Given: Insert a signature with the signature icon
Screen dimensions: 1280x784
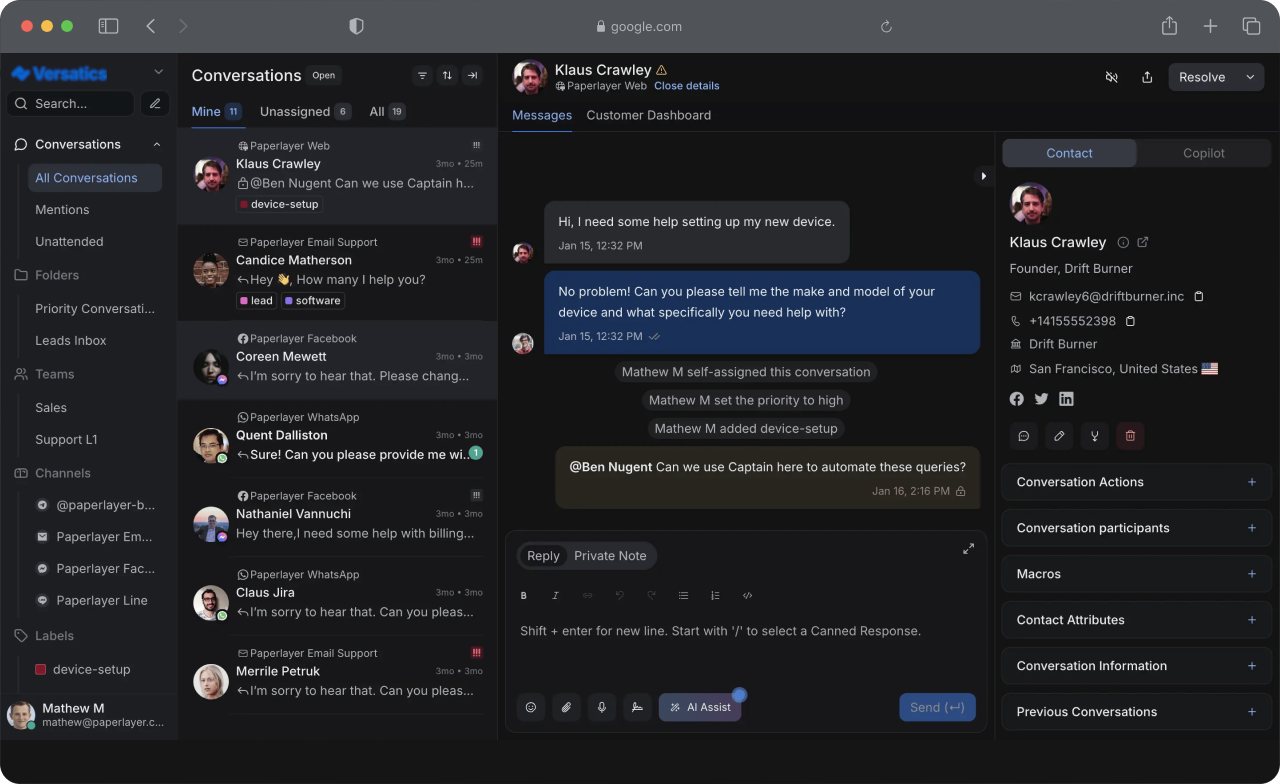Looking at the screenshot, I should [x=637, y=707].
